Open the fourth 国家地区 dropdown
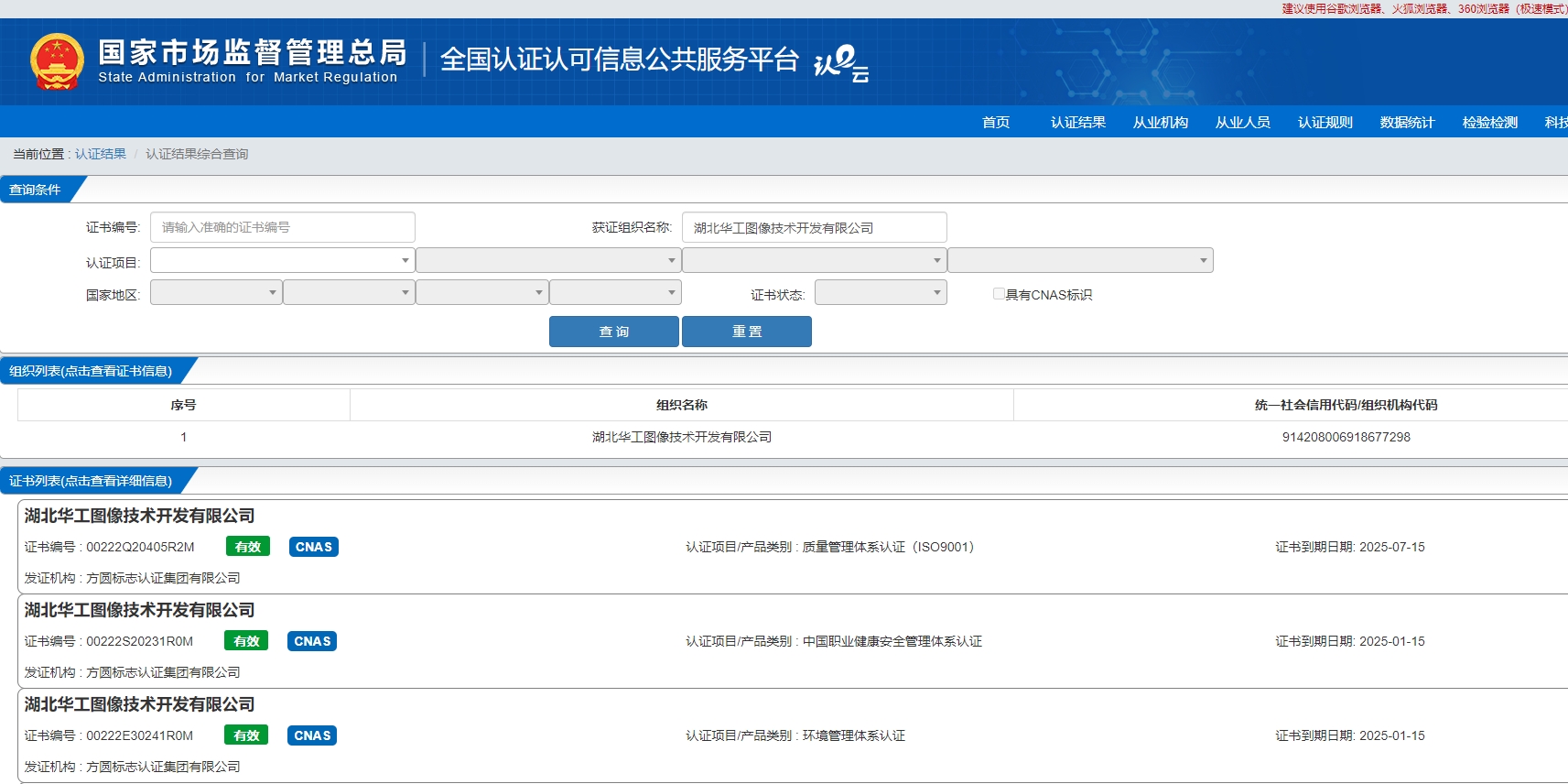 pos(615,292)
